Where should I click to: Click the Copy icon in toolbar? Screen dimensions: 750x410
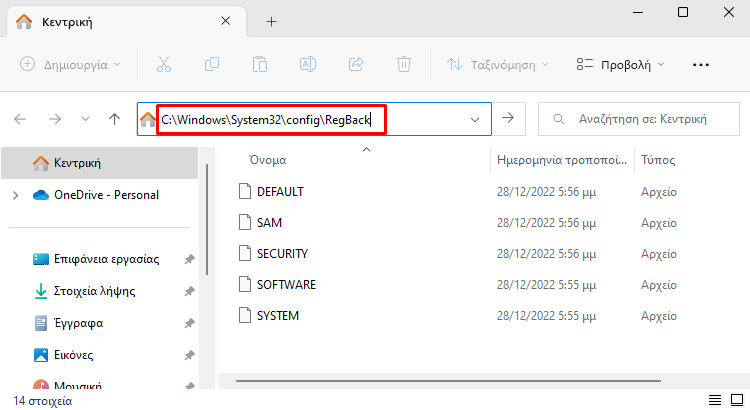click(212, 64)
